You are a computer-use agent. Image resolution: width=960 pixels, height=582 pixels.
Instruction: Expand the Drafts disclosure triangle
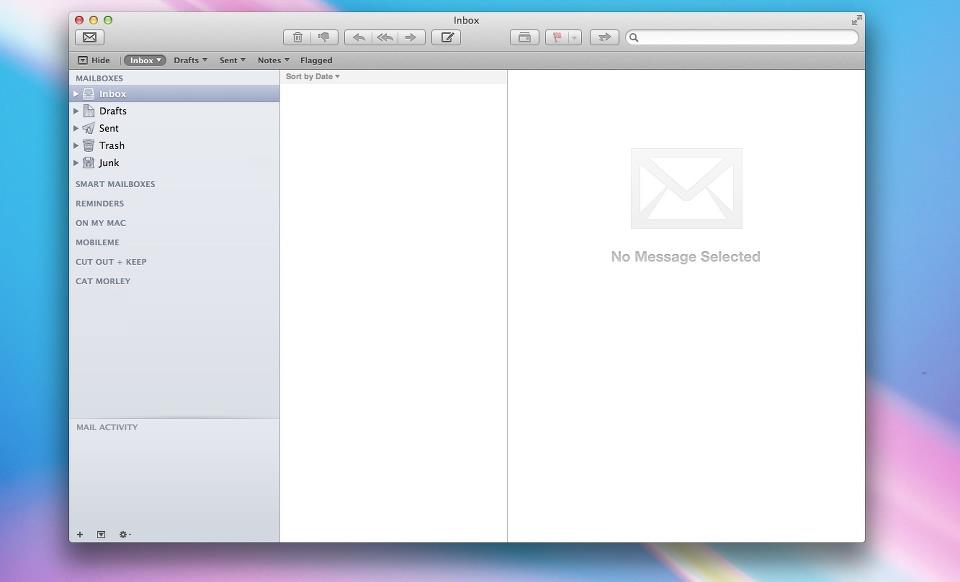76,111
